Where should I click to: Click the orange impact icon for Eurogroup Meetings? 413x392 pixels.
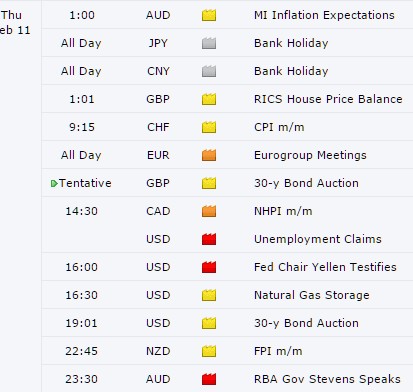(x=209, y=155)
